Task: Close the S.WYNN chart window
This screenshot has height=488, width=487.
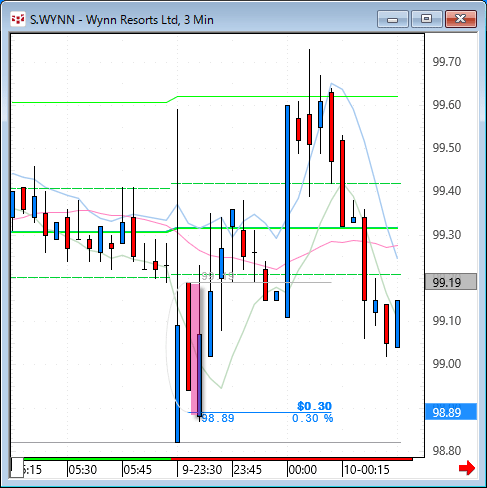Action: point(461,19)
